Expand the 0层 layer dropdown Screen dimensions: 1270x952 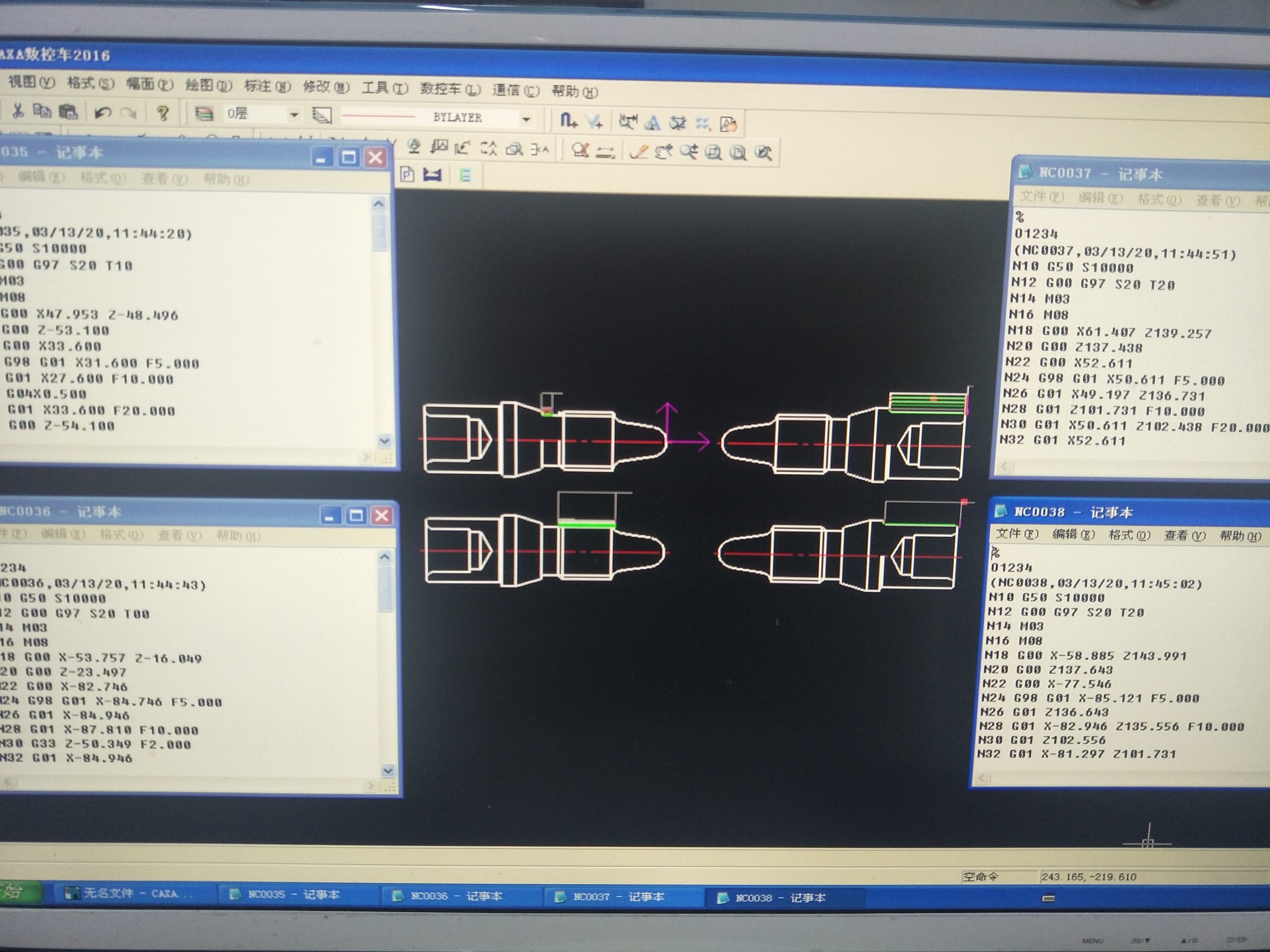point(294,115)
